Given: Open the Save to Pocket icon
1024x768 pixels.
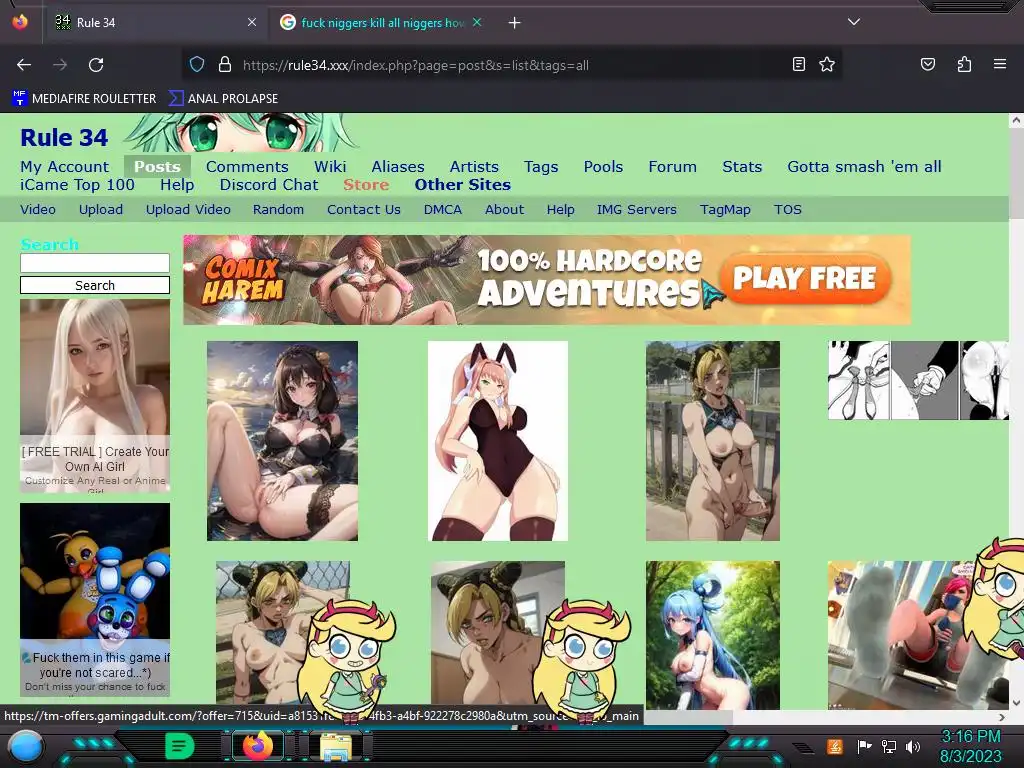Looking at the screenshot, I should coord(927,64).
